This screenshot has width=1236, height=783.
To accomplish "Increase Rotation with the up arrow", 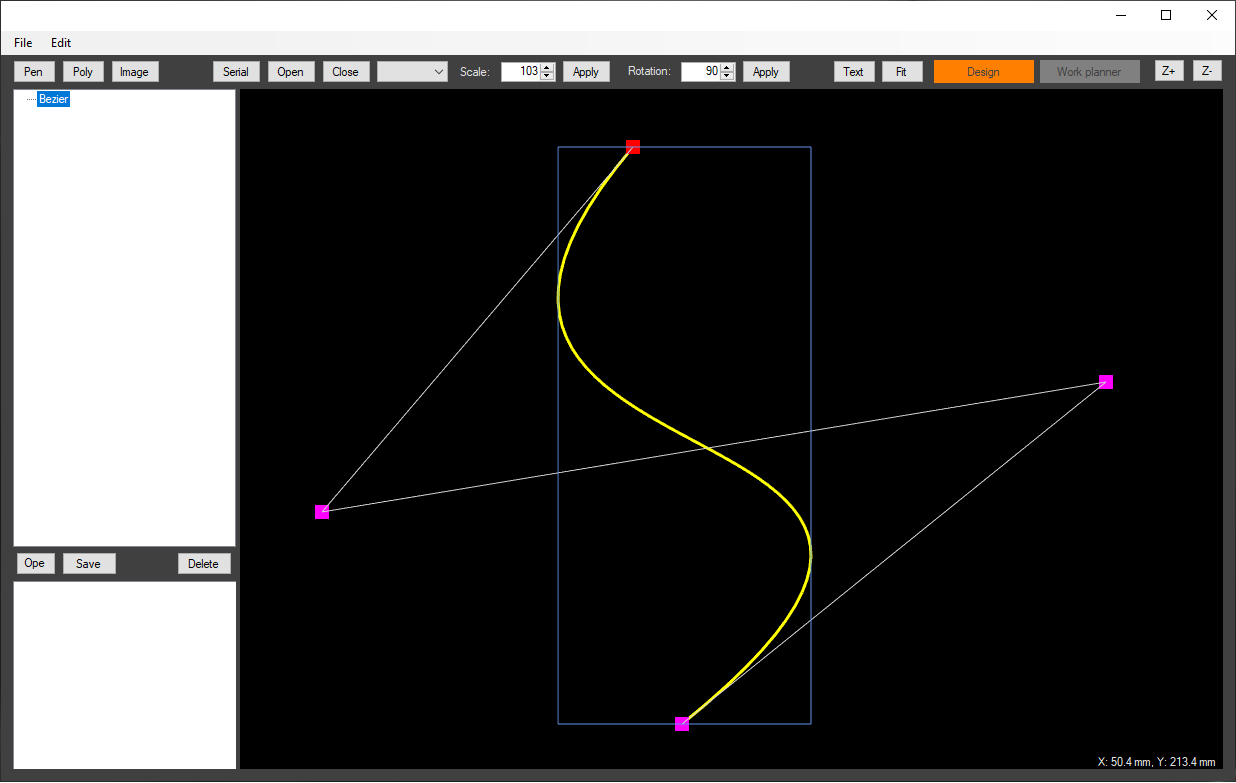I will pos(727,67).
